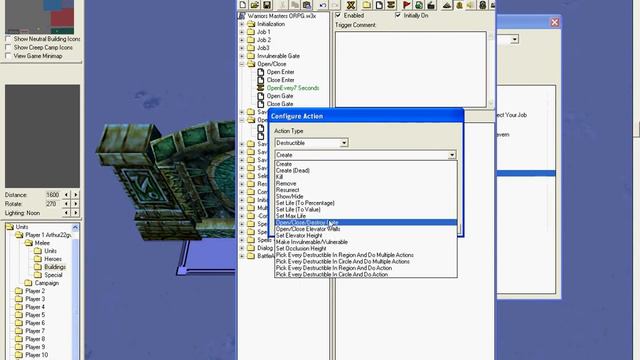Toggle Show Creep Camp Icons checkbox
The height and width of the screenshot is (360, 640).
(8, 47)
